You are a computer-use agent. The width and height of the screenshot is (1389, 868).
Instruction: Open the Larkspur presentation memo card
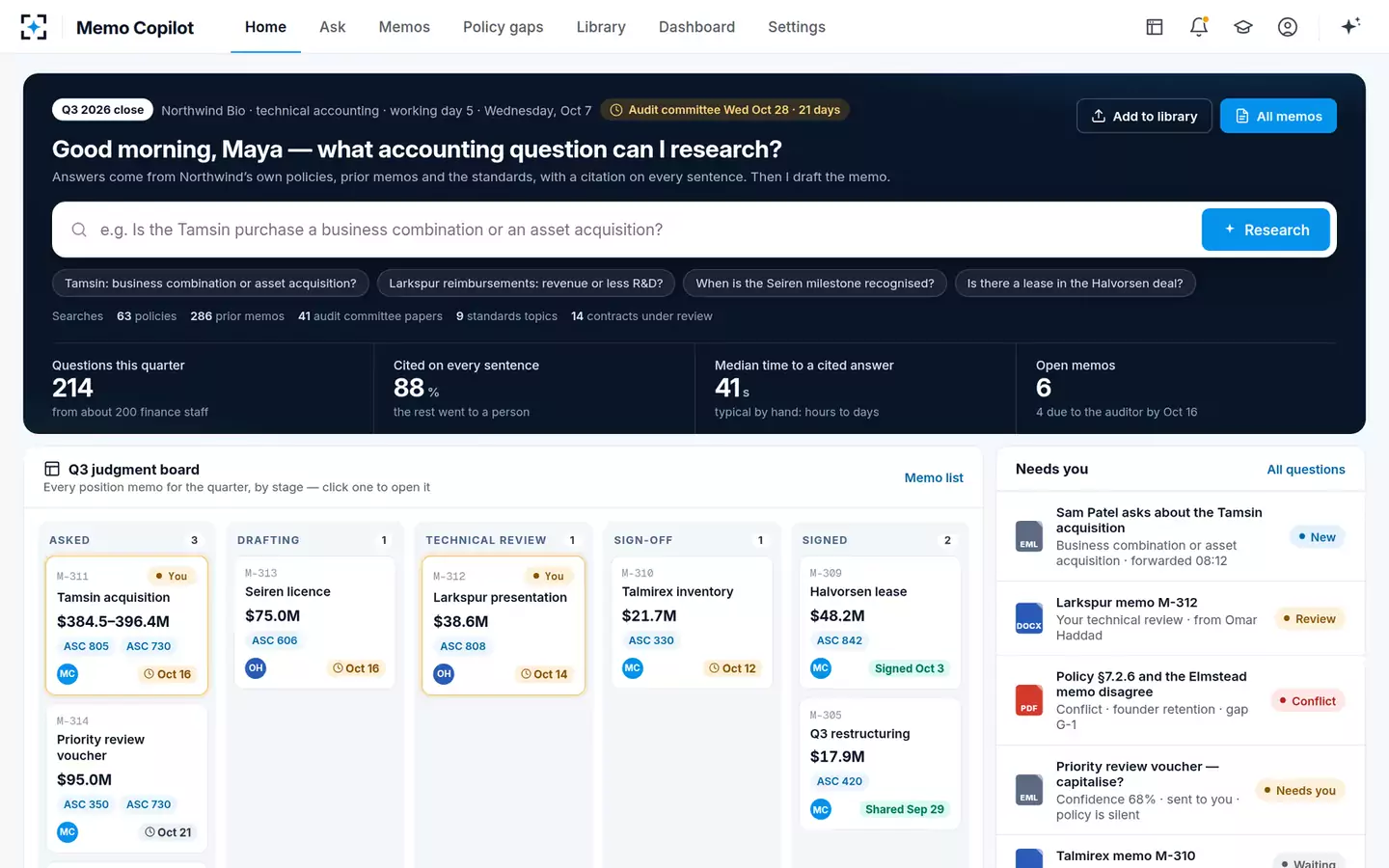[504, 625]
